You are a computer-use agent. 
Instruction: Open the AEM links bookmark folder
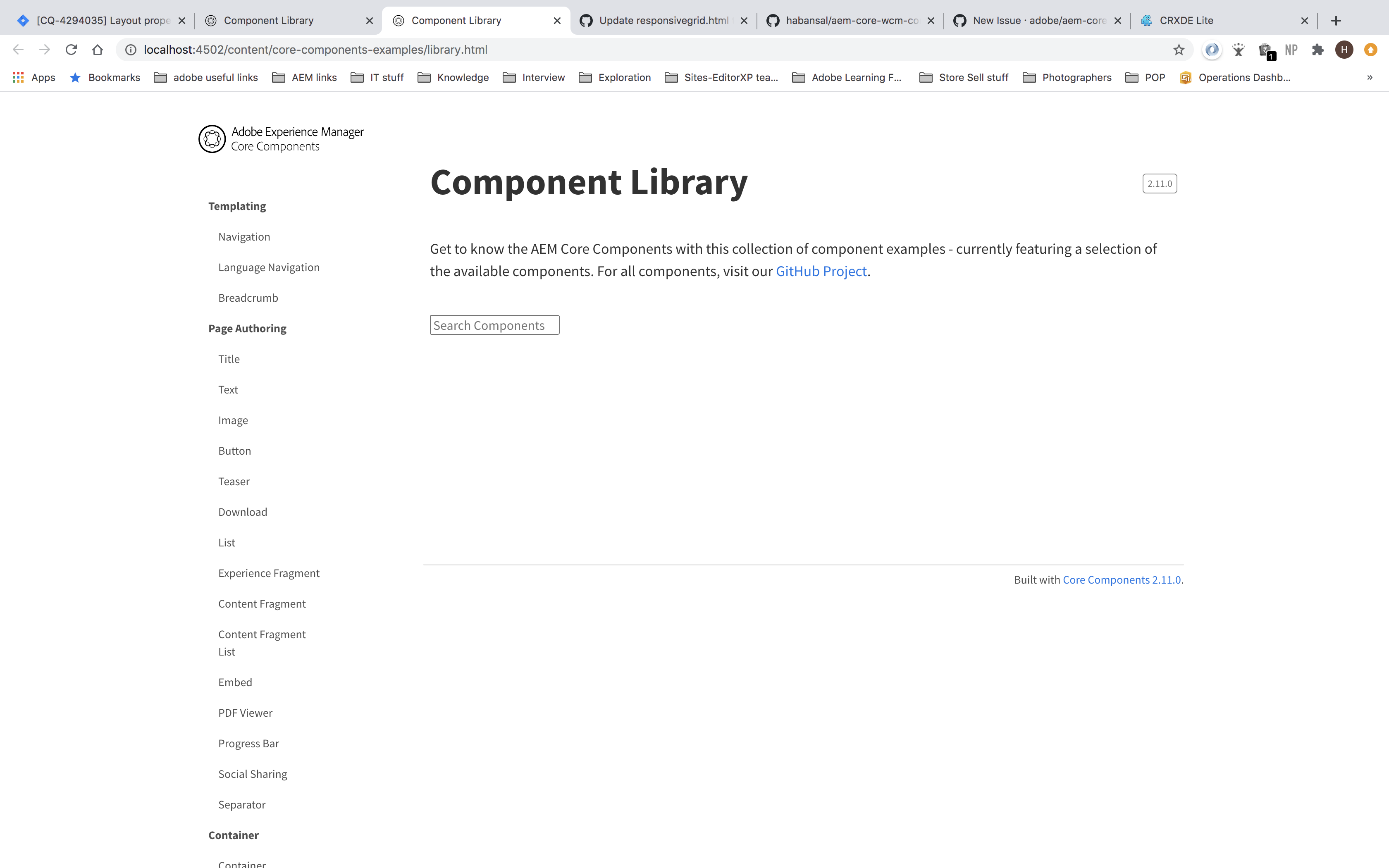point(304,78)
